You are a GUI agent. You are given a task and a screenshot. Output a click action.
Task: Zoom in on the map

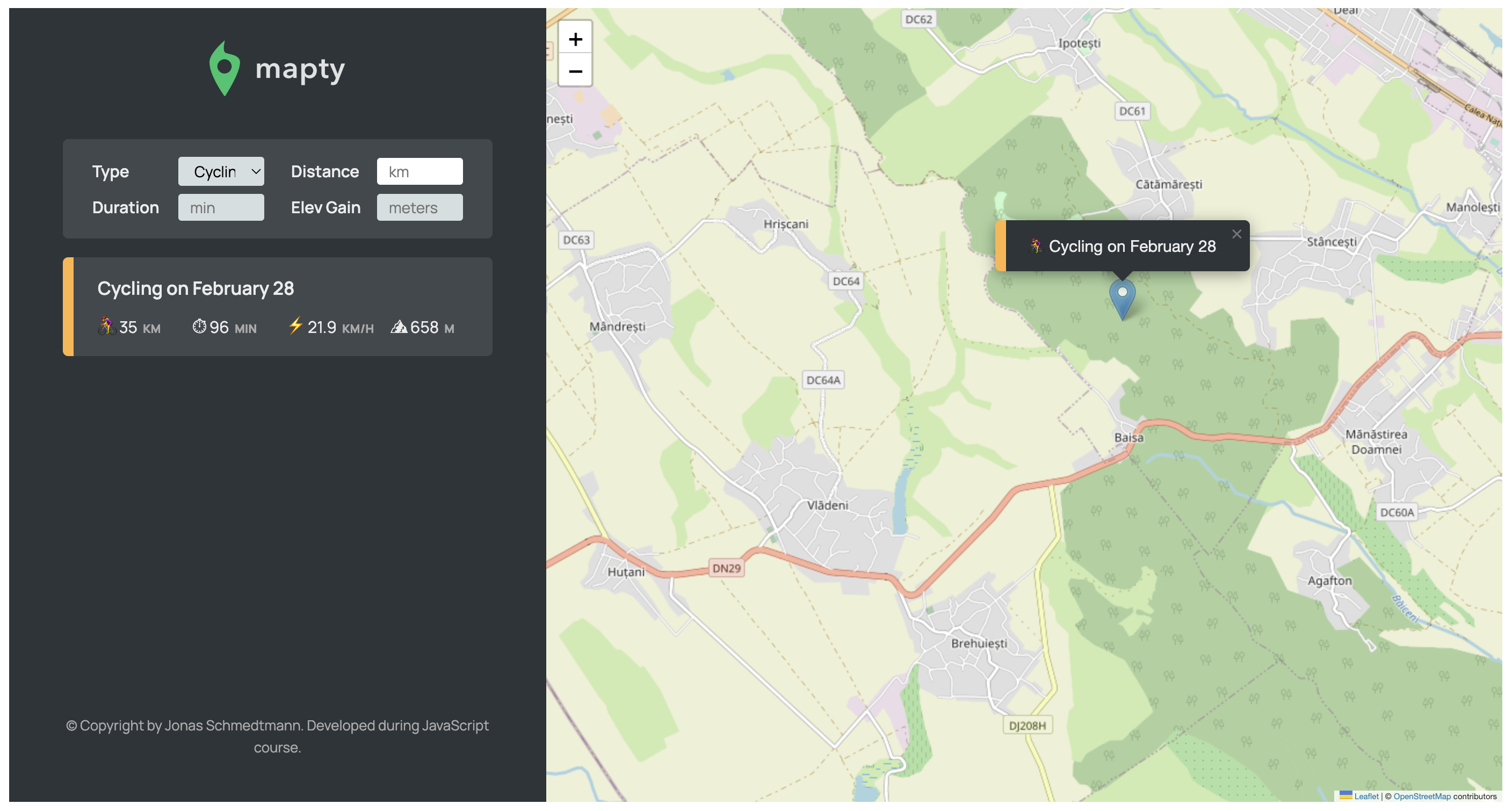click(x=575, y=39)
